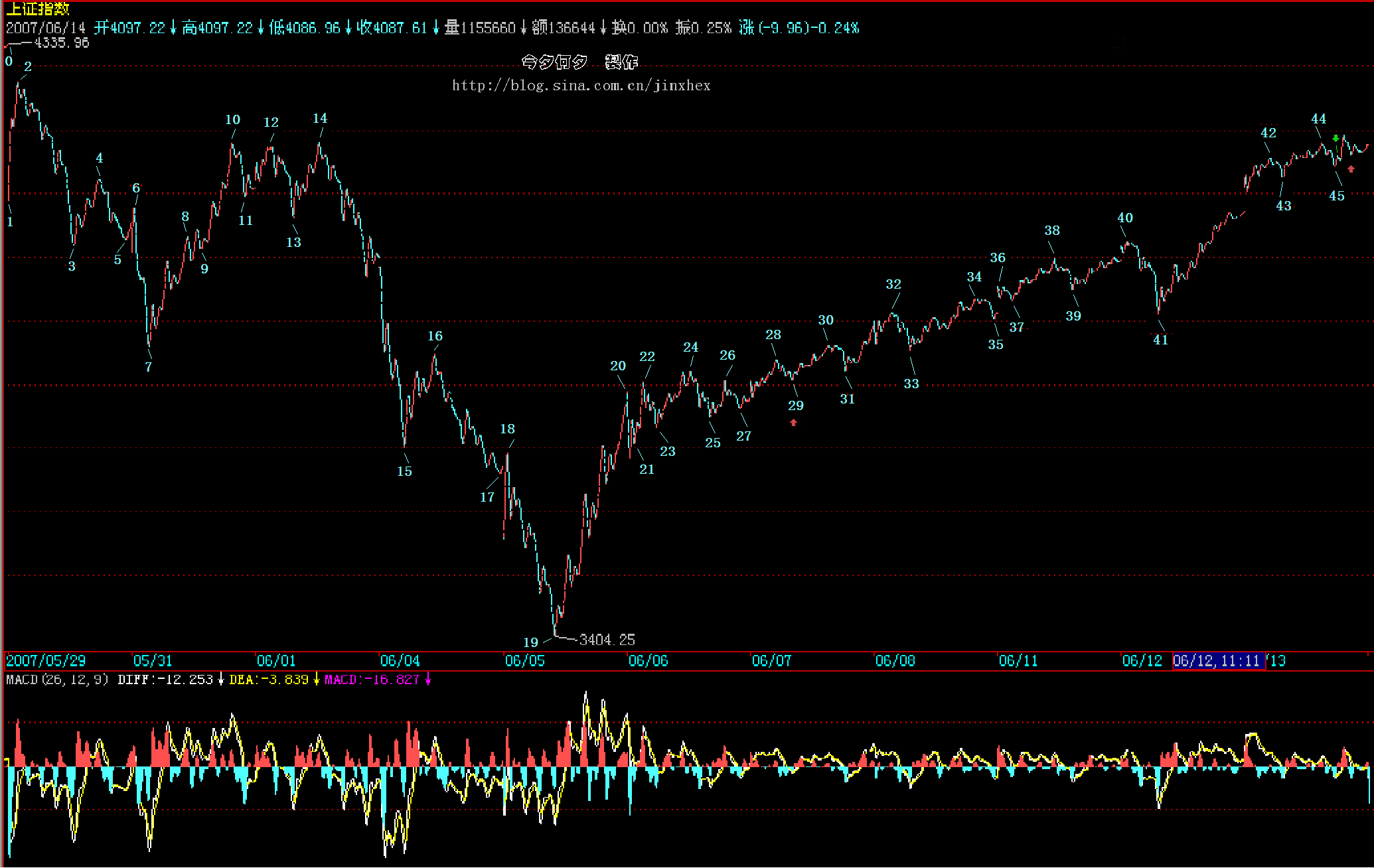Click the magenta arrow after MACD value -16.827

(x=428, y=680)
